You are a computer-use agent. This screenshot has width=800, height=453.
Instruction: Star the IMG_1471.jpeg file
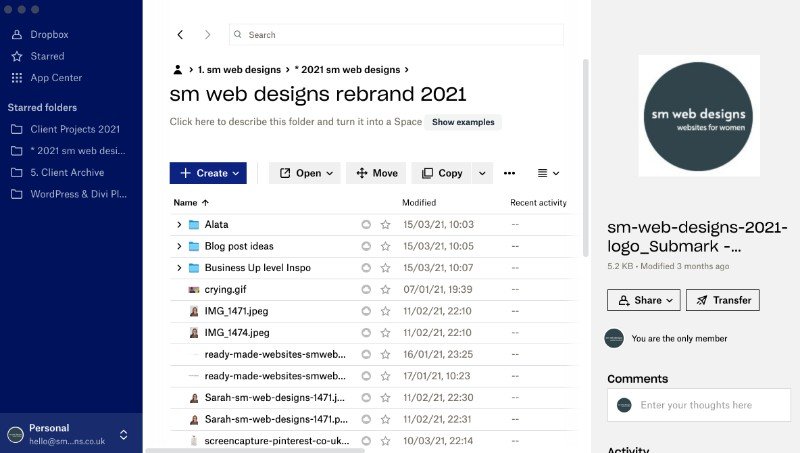pyautogui.click(x=385, y=311)
